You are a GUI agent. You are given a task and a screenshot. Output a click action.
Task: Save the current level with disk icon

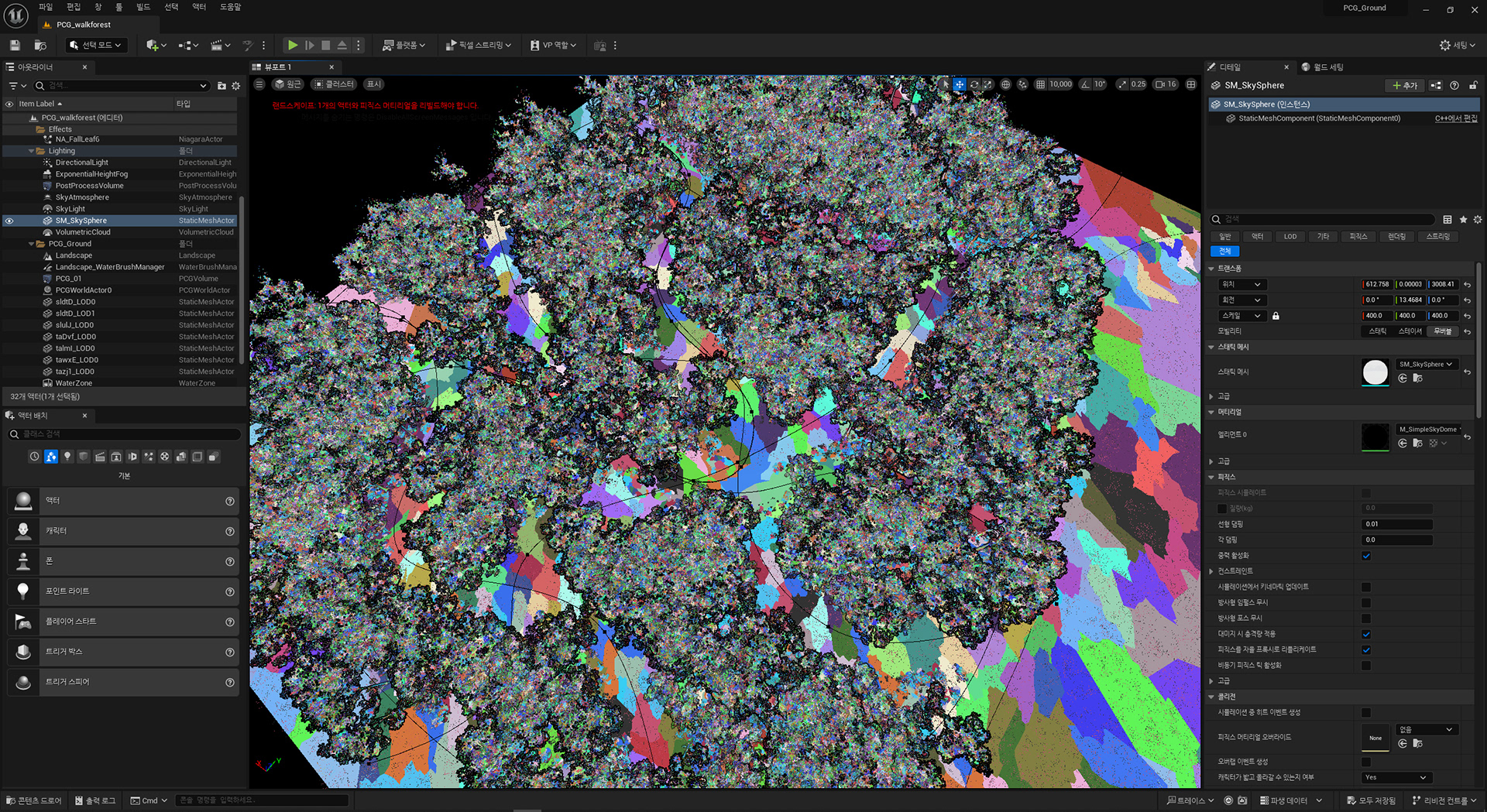point(15,46)
